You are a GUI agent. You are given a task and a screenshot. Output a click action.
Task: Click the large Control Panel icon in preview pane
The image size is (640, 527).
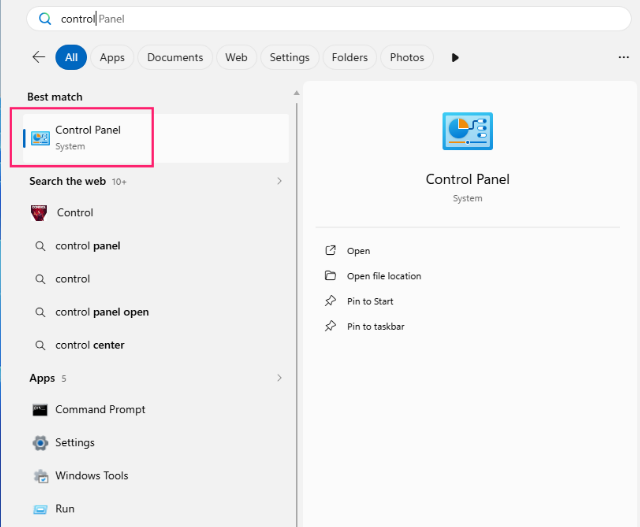coord(467,131)
